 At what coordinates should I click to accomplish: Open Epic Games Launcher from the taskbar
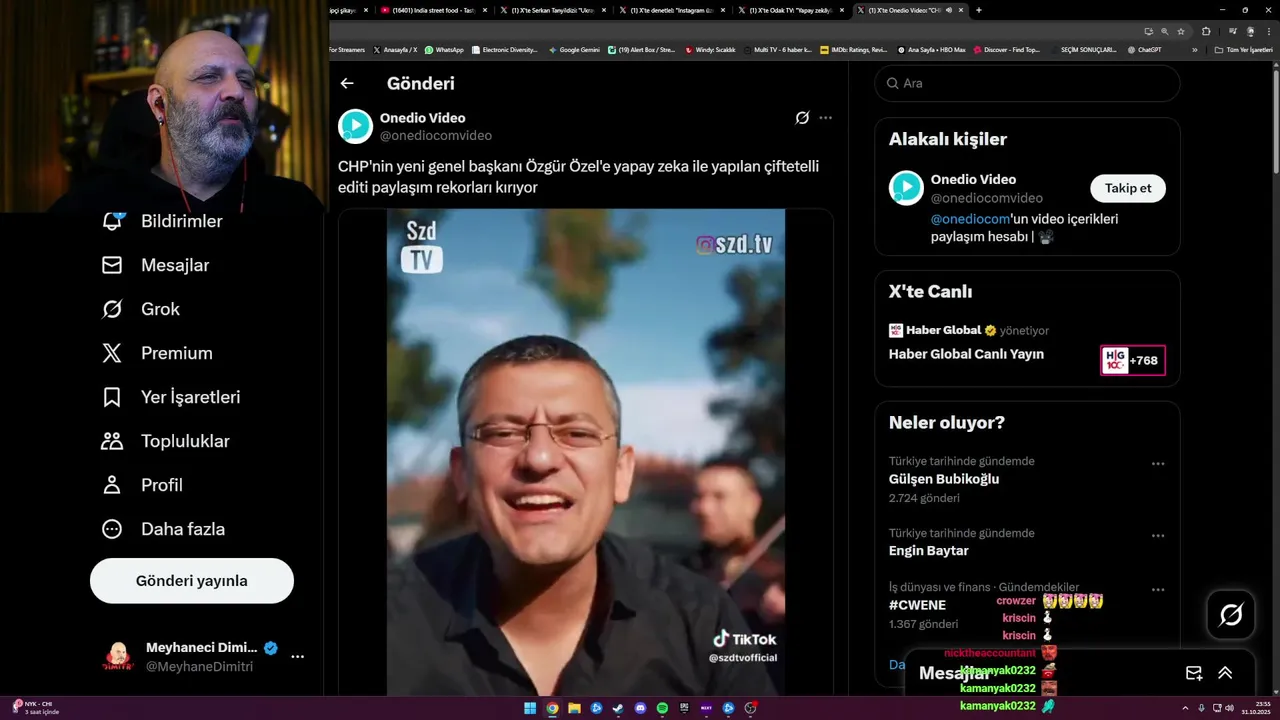click(x=684, y=708)
